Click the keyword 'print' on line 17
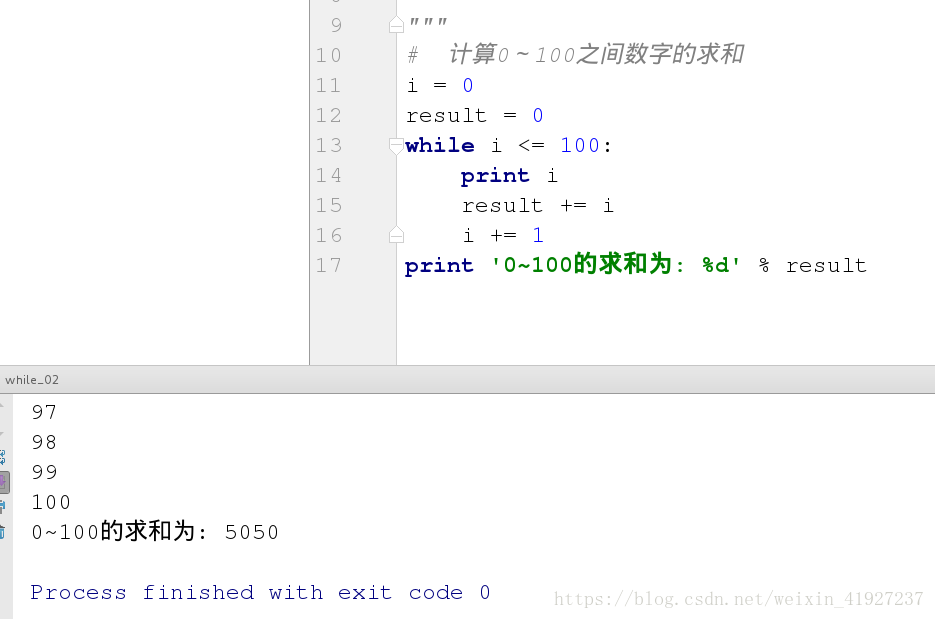The image size is (935, 619). tap(439, 265)
